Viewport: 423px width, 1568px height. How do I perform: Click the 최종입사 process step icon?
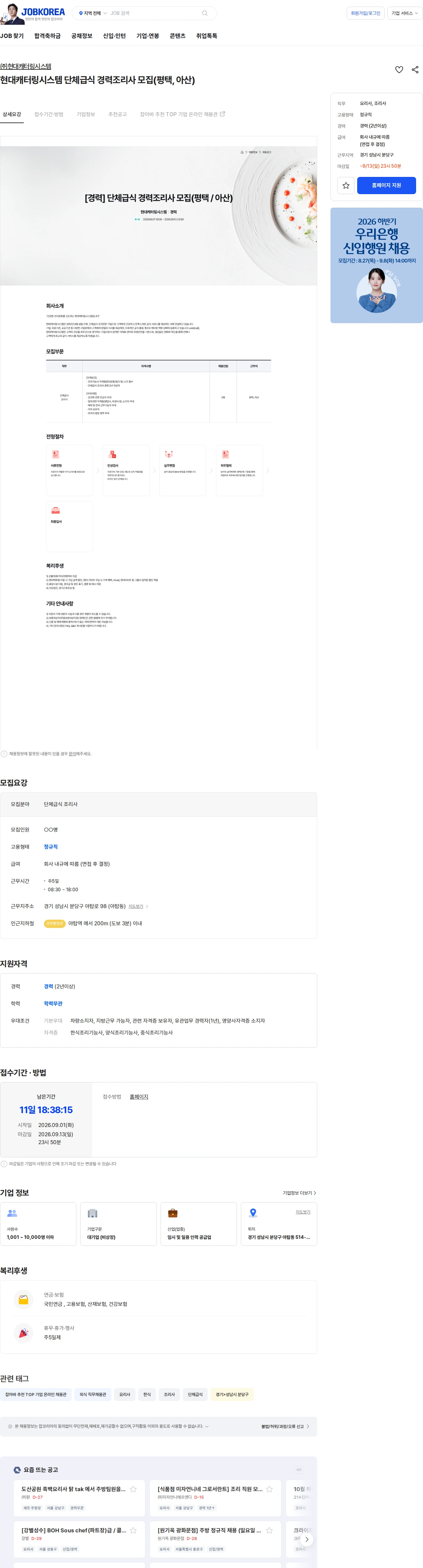click(x=56, y=510)
